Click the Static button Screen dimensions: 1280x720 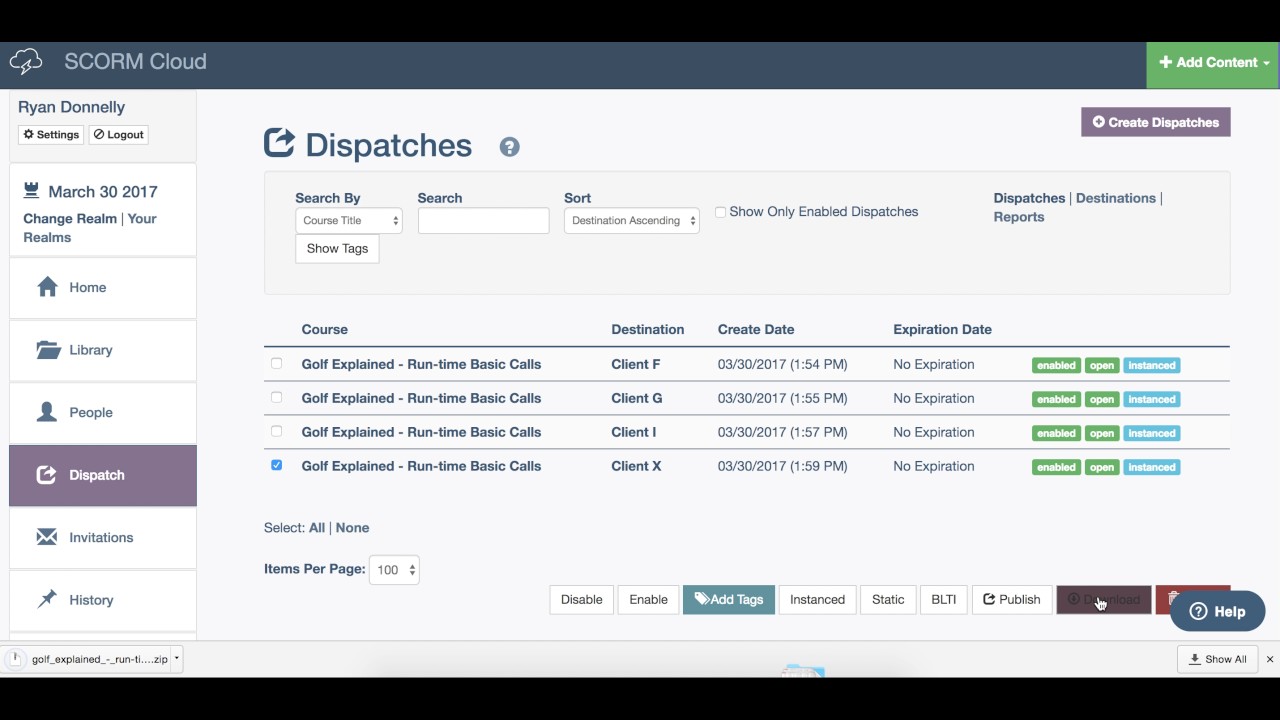888,599
